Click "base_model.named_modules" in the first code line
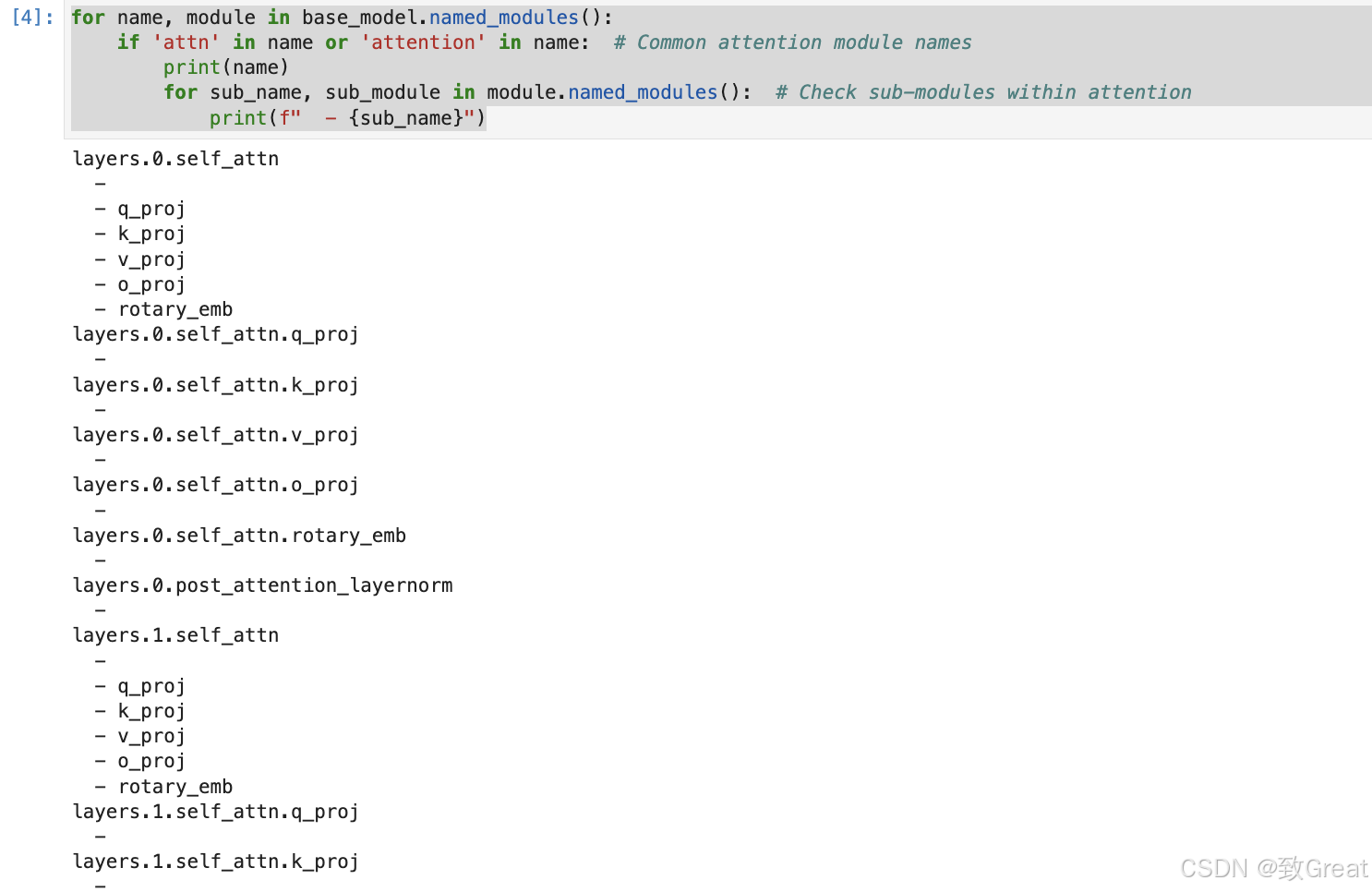The height and width of the screenshot is (892, 1372). click(440, 18)
